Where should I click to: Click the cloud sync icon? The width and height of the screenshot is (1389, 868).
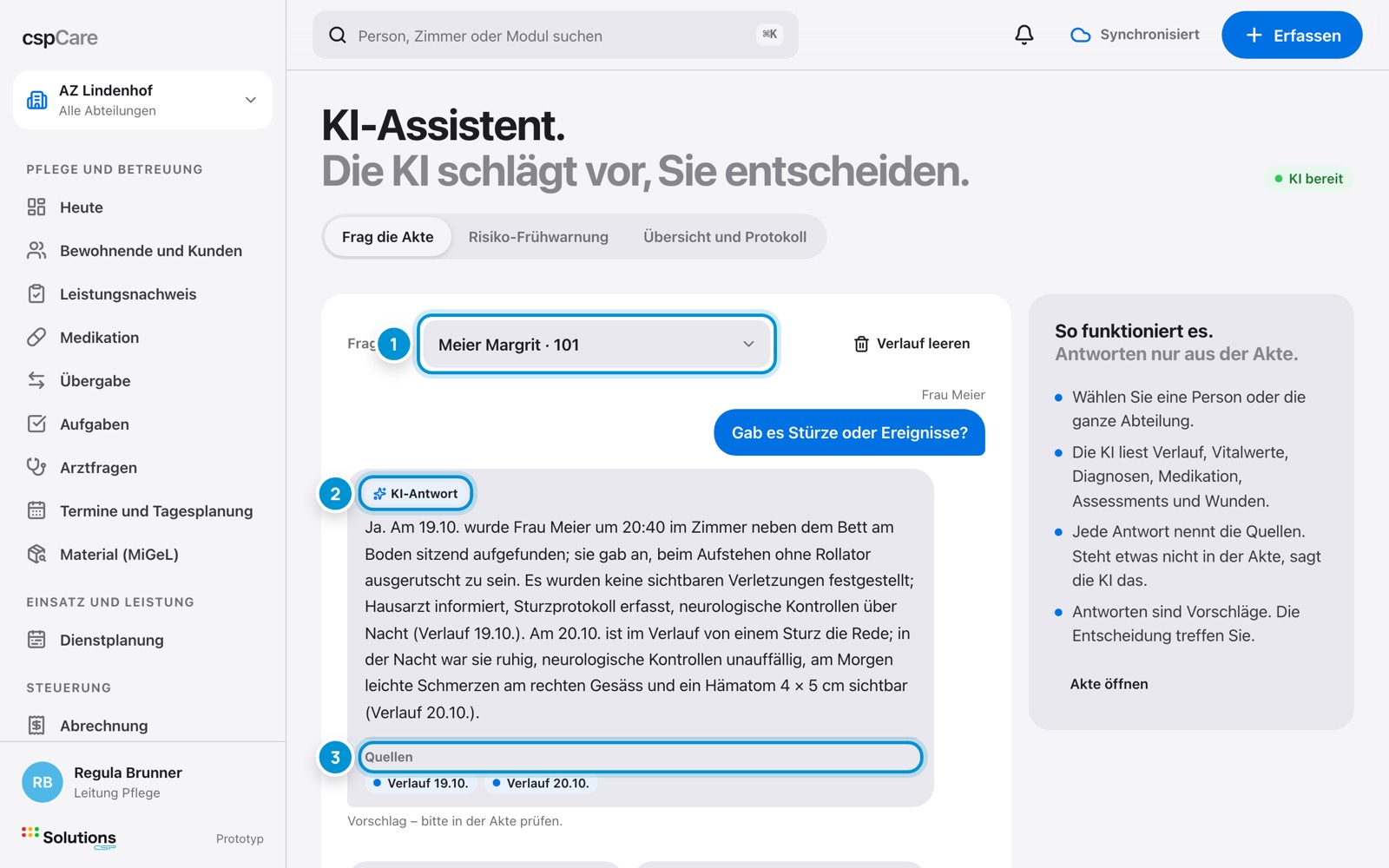1081,35
